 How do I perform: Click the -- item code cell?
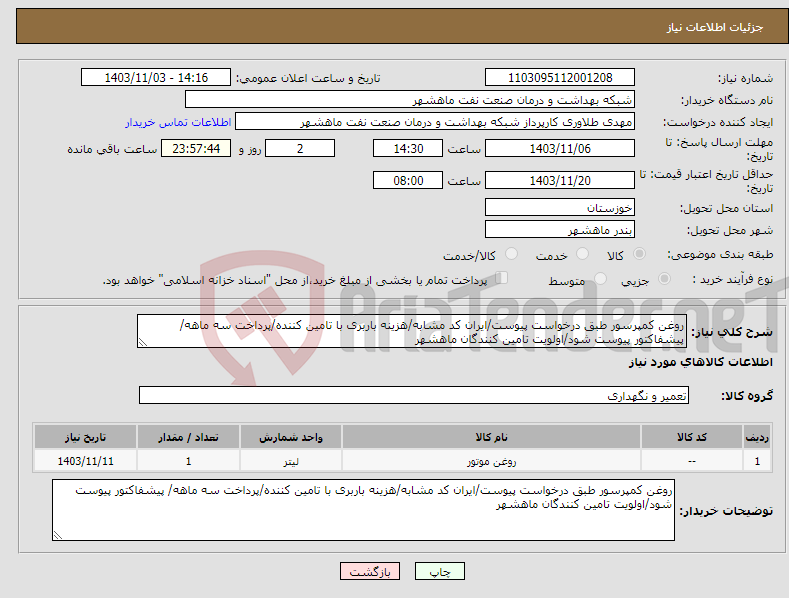(692, 461)
